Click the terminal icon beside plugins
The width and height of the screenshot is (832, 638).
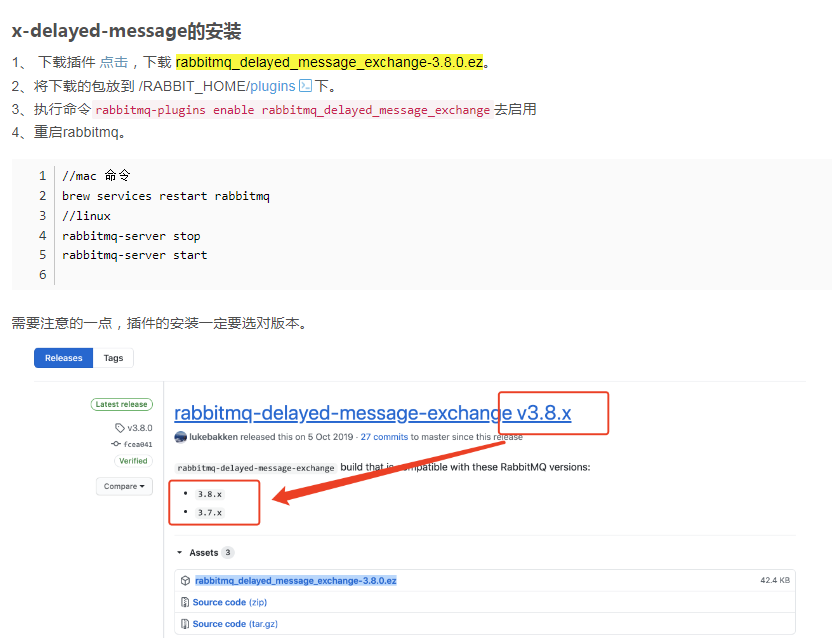coord(305,85)
